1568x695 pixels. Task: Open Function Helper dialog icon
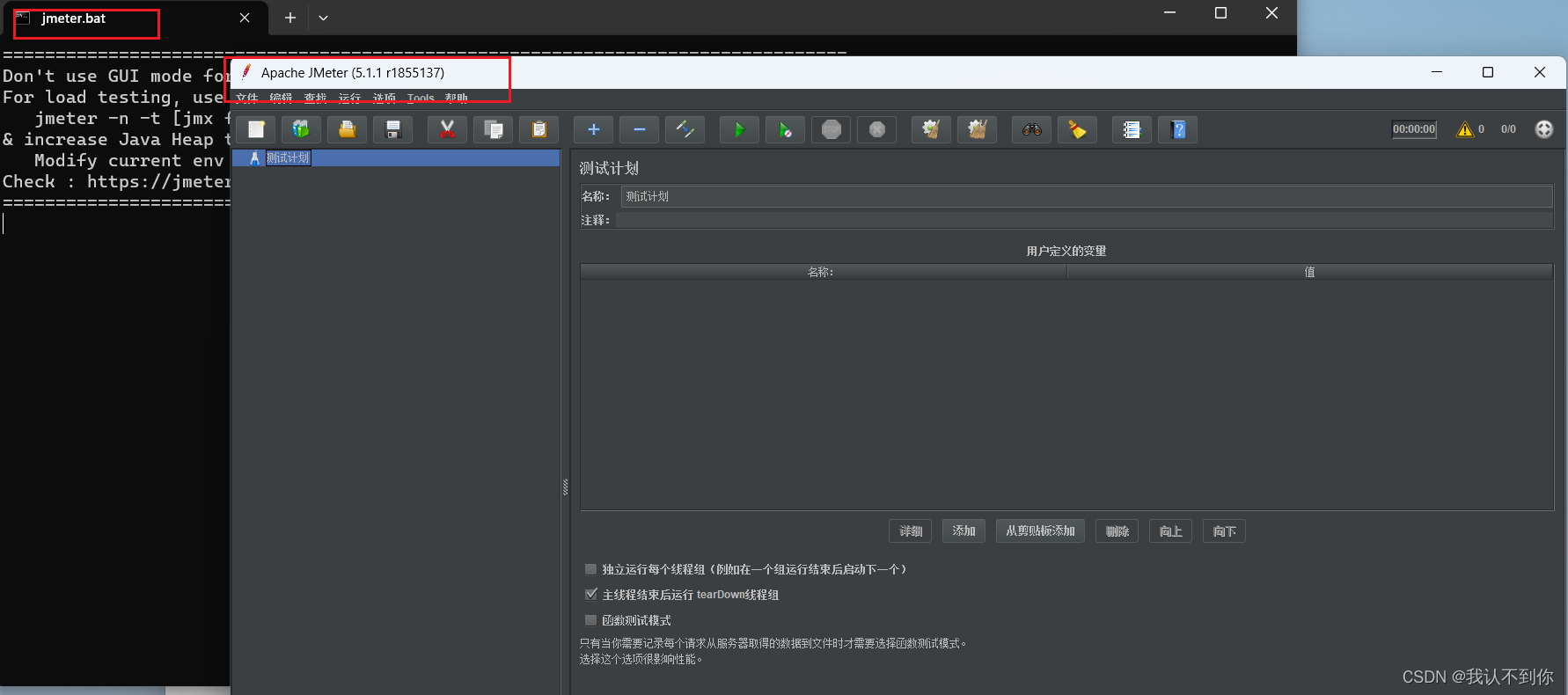[1132, 130]
